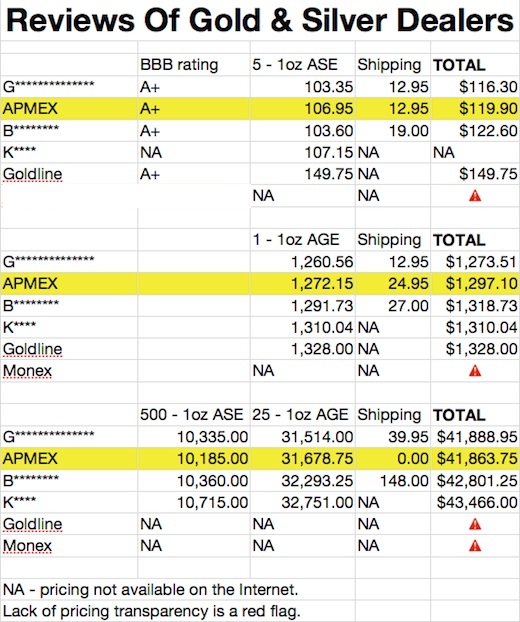The width and height of the screenshot is (520, 622).
Task: Select the NA pricing not available note
Action: tap(150, 589)
